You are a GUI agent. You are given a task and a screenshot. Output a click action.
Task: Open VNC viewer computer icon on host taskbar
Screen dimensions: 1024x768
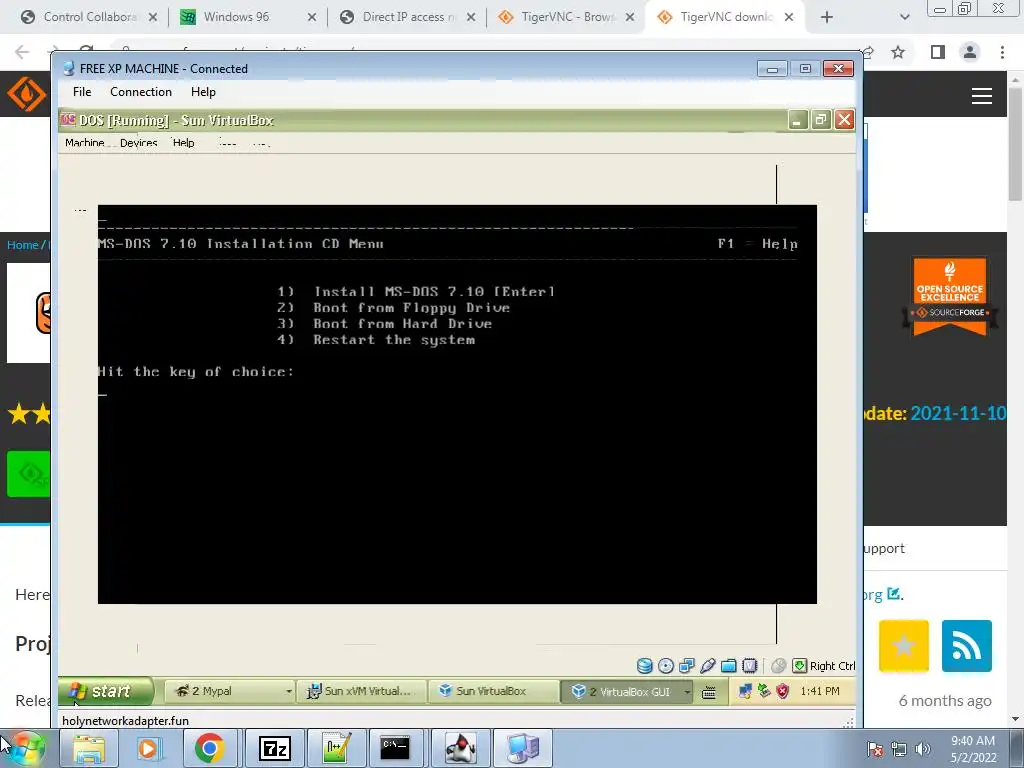click(522, 748)
